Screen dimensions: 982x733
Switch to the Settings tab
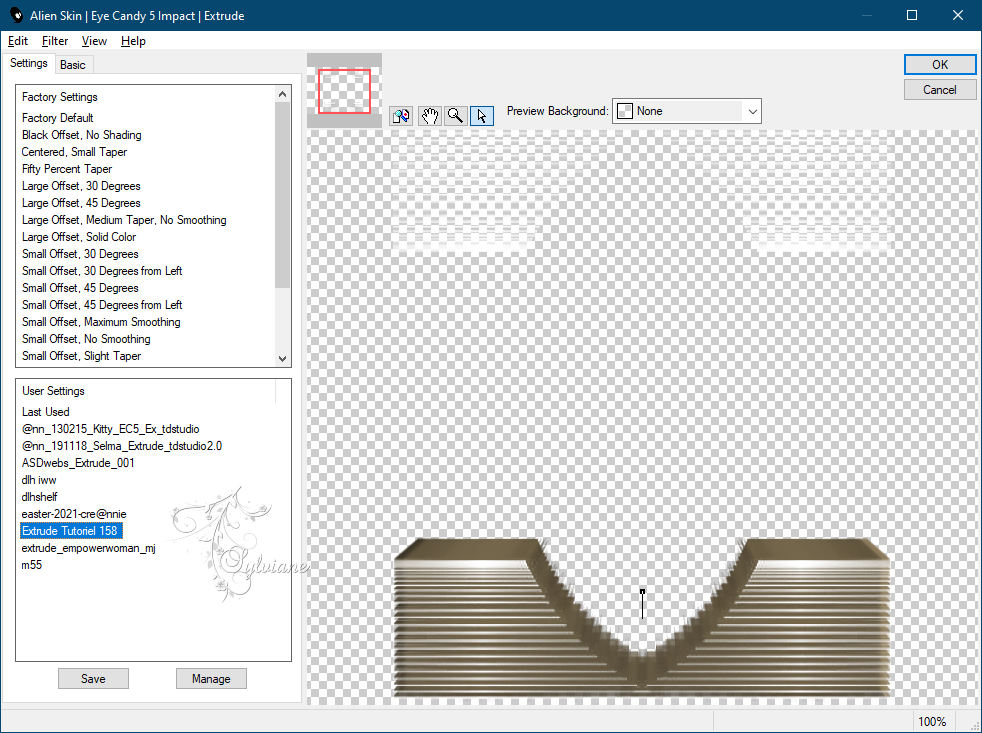29,63
